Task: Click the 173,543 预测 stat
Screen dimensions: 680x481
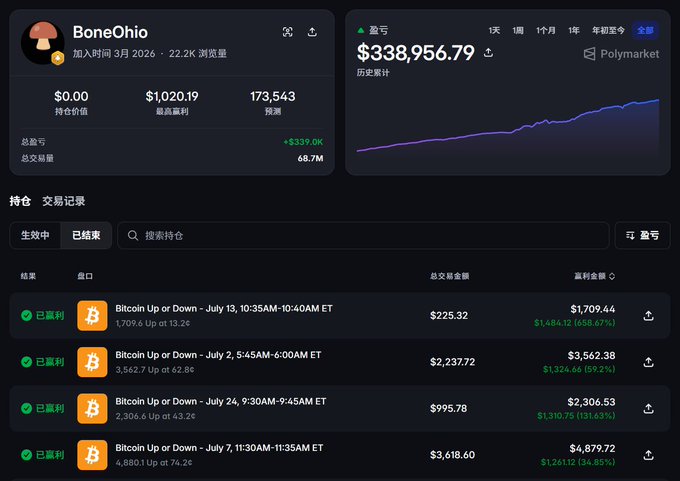Action: (272, 102)
